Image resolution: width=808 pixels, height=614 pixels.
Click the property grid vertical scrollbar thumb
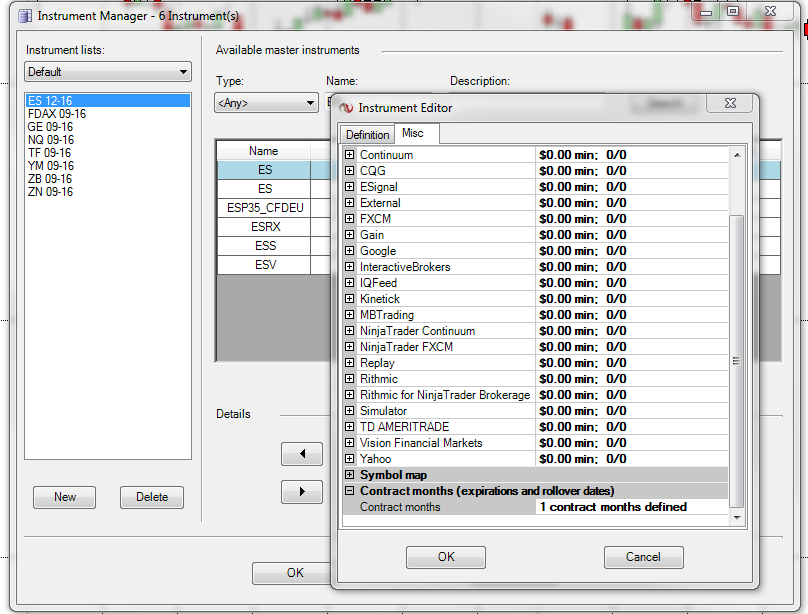737,361
